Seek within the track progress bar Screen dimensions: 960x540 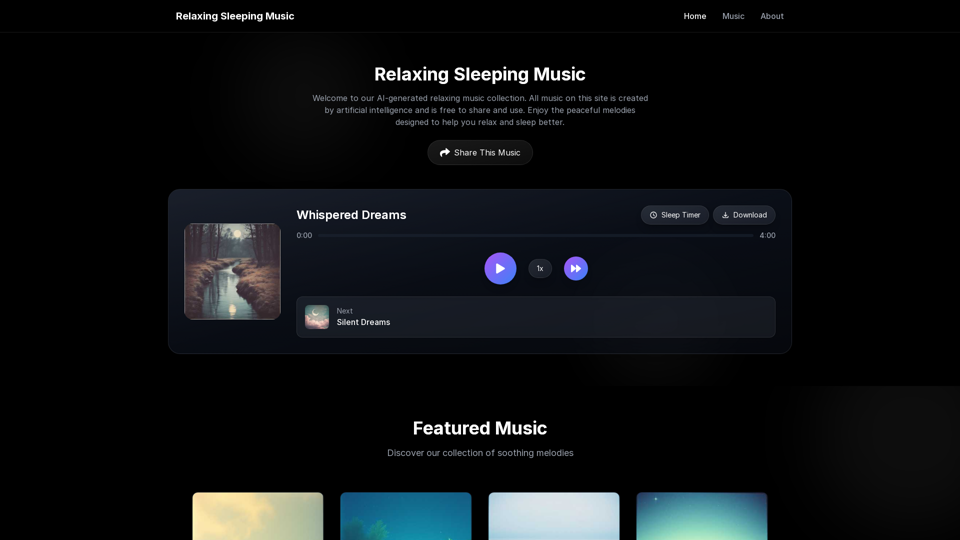536,235
